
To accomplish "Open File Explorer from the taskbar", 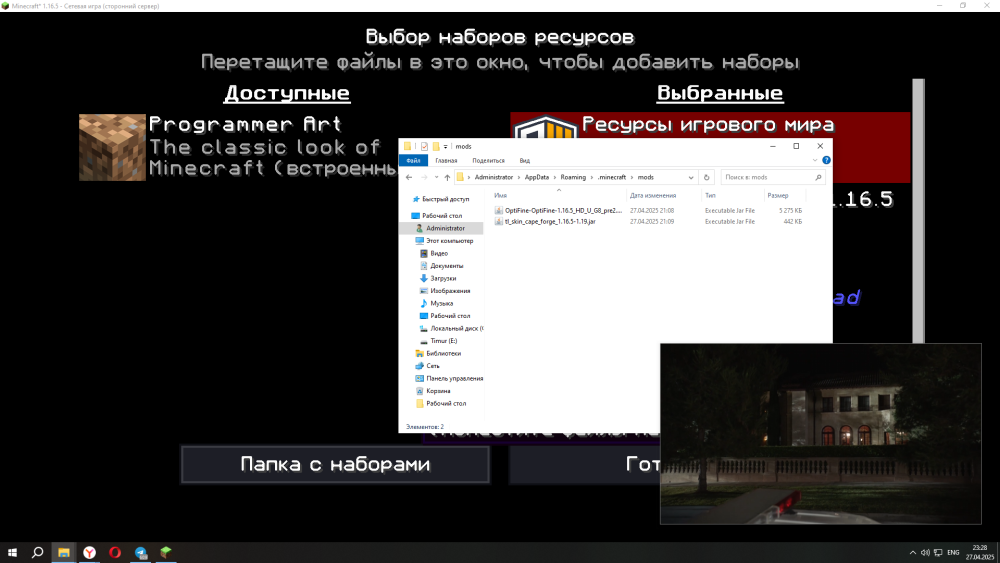I will [x=64, y=552].
